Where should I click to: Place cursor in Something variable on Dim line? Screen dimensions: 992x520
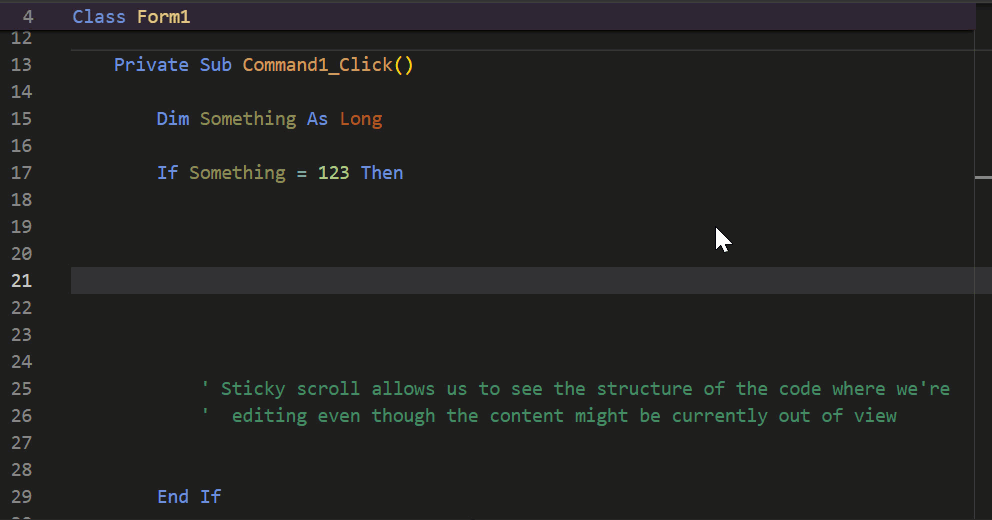[248, 119]
